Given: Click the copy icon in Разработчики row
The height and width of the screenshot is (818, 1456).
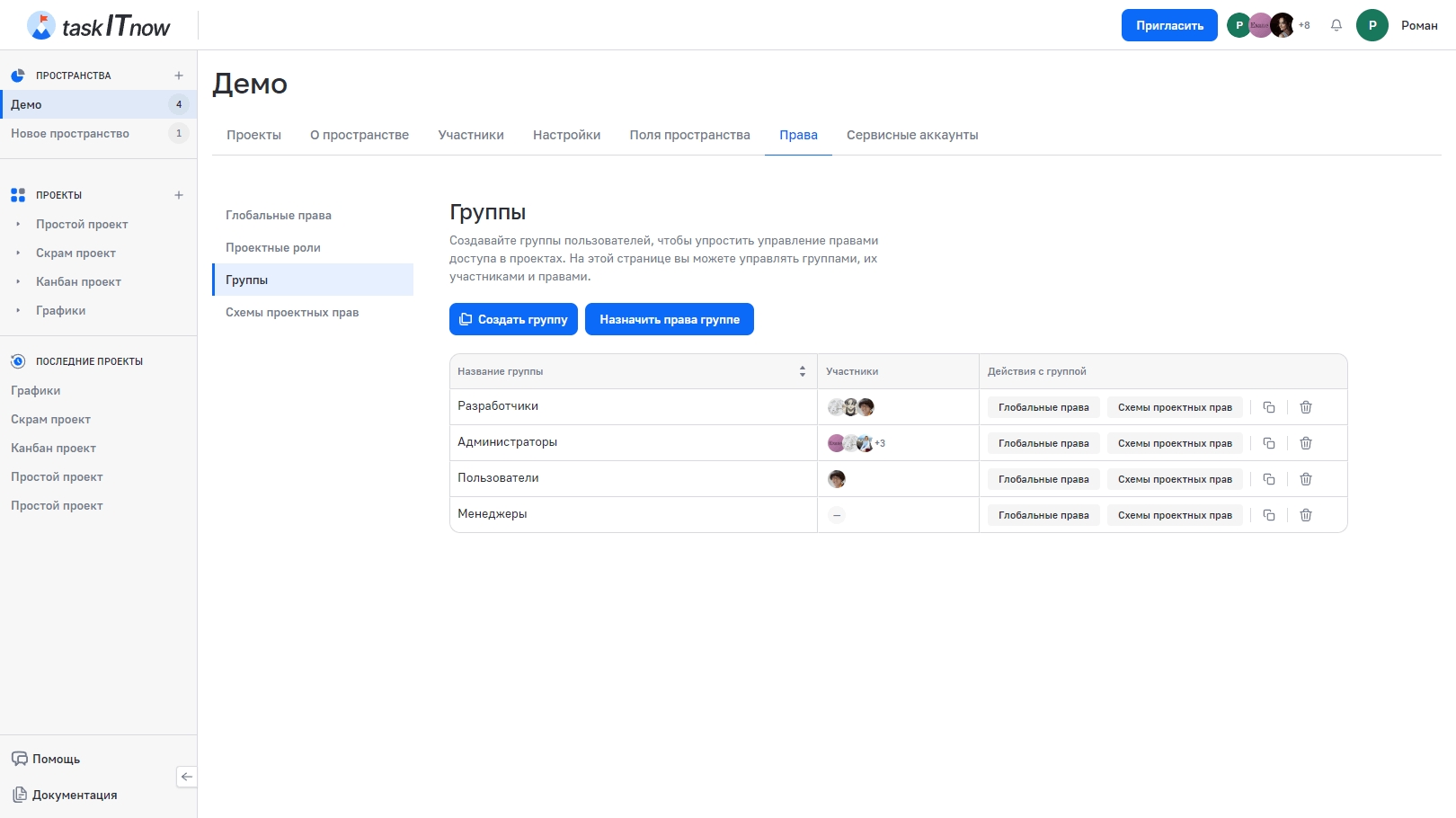Looking at the screenshot, I should (1269, 407).
